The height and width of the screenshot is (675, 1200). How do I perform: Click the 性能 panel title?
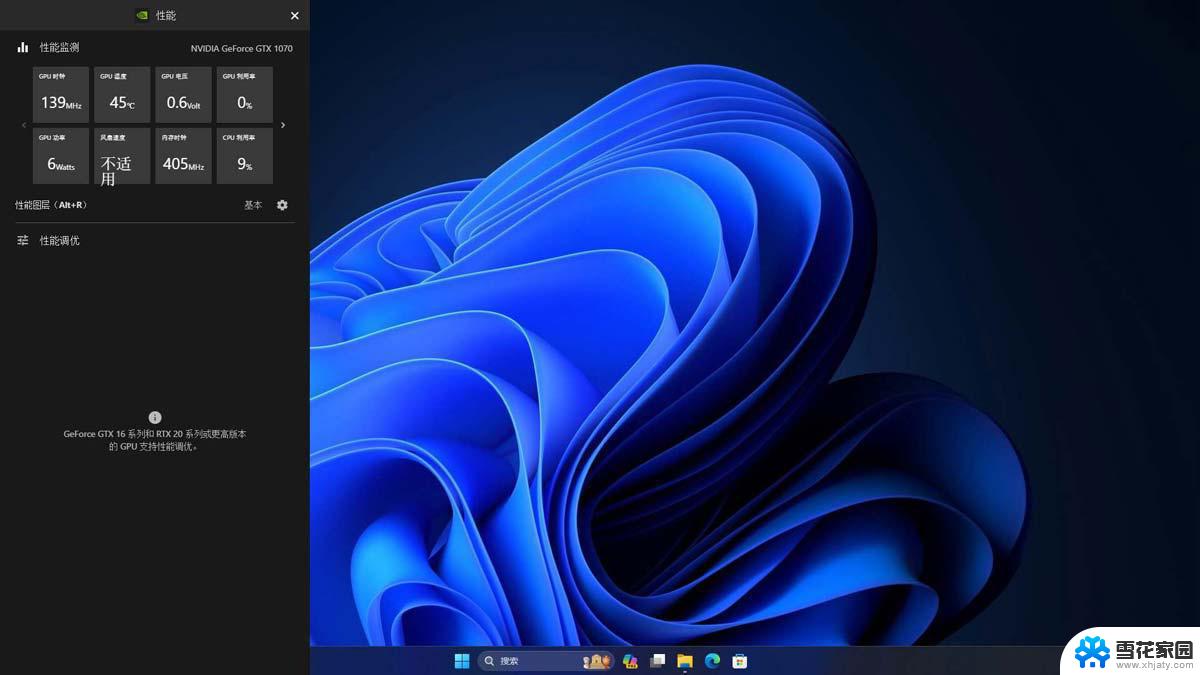(x=166, y=16)
